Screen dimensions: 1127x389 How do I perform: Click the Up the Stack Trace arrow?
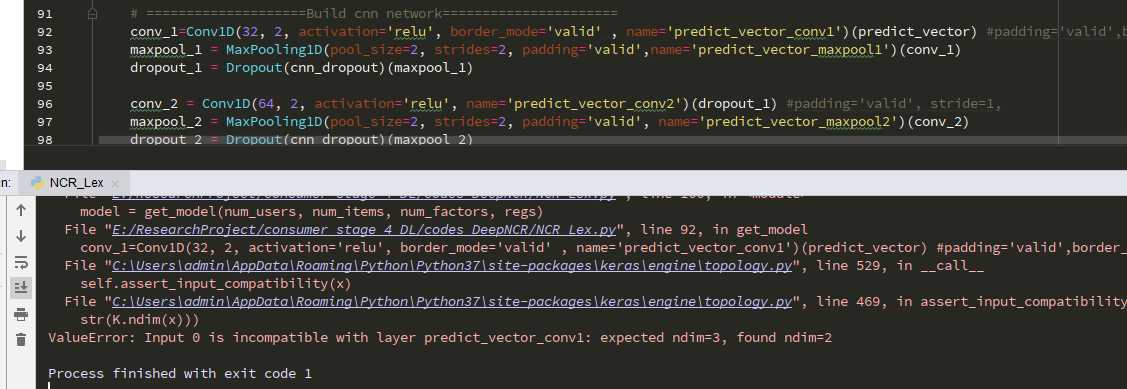coord(21,210)
